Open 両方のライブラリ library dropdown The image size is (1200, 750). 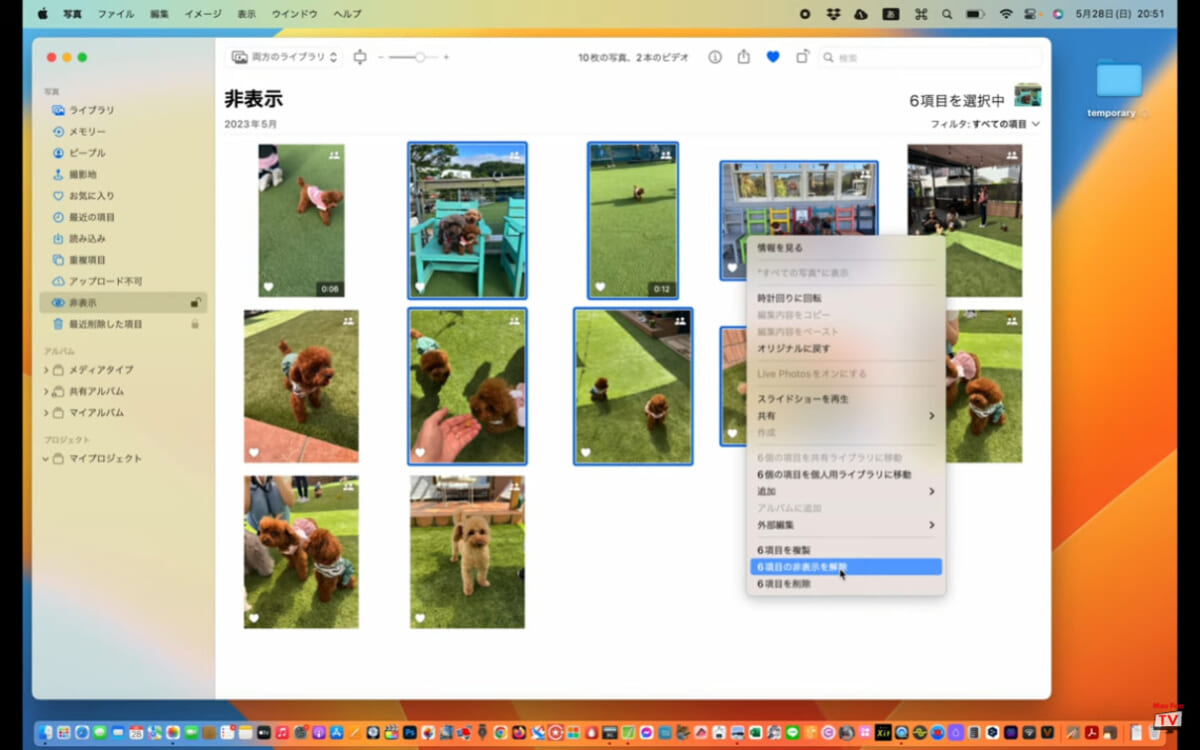click(285, 57)
